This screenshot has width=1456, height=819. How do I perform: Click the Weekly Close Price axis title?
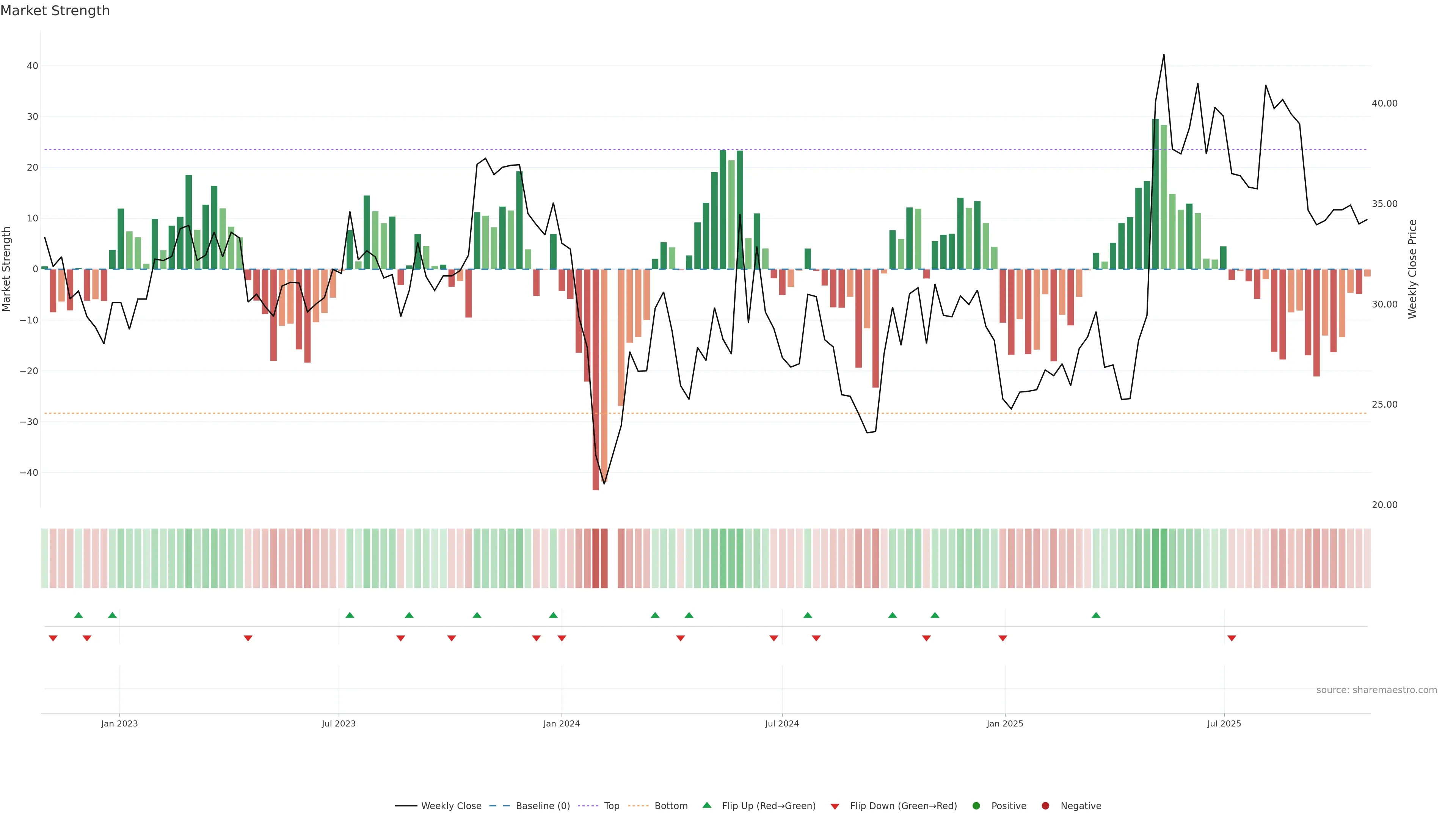pos(1412,269)
